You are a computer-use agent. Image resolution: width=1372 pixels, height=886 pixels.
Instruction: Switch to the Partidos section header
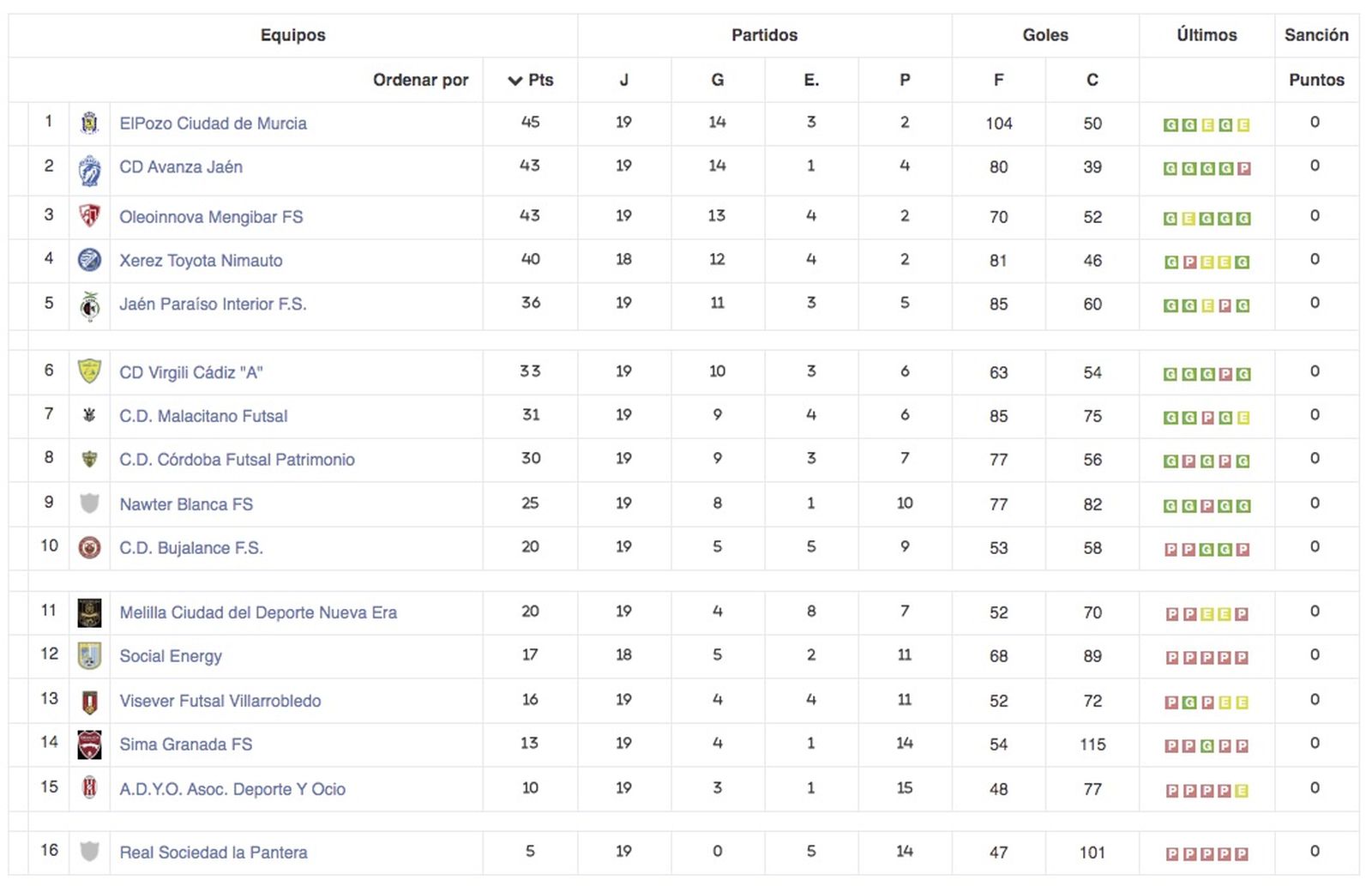coord(763,35)
